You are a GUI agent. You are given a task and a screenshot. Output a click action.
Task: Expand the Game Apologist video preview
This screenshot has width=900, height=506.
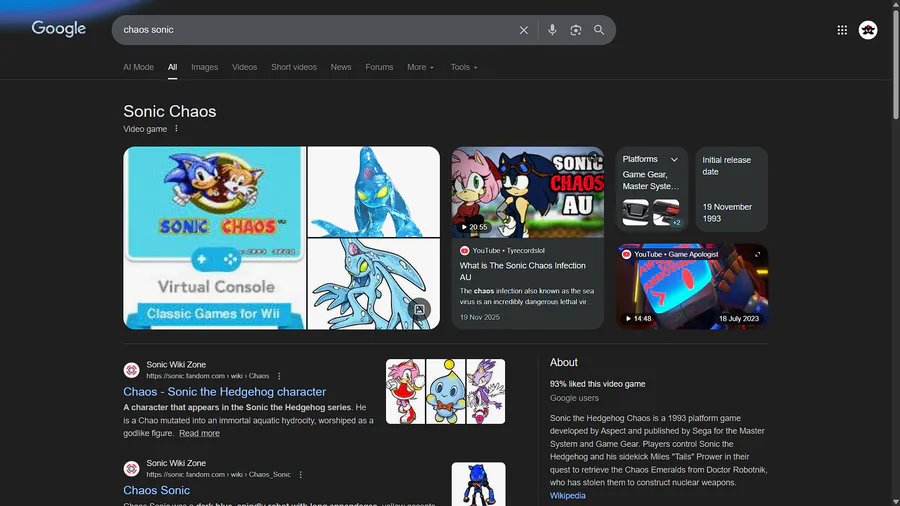pyautogui.click(x=757, y=254)
